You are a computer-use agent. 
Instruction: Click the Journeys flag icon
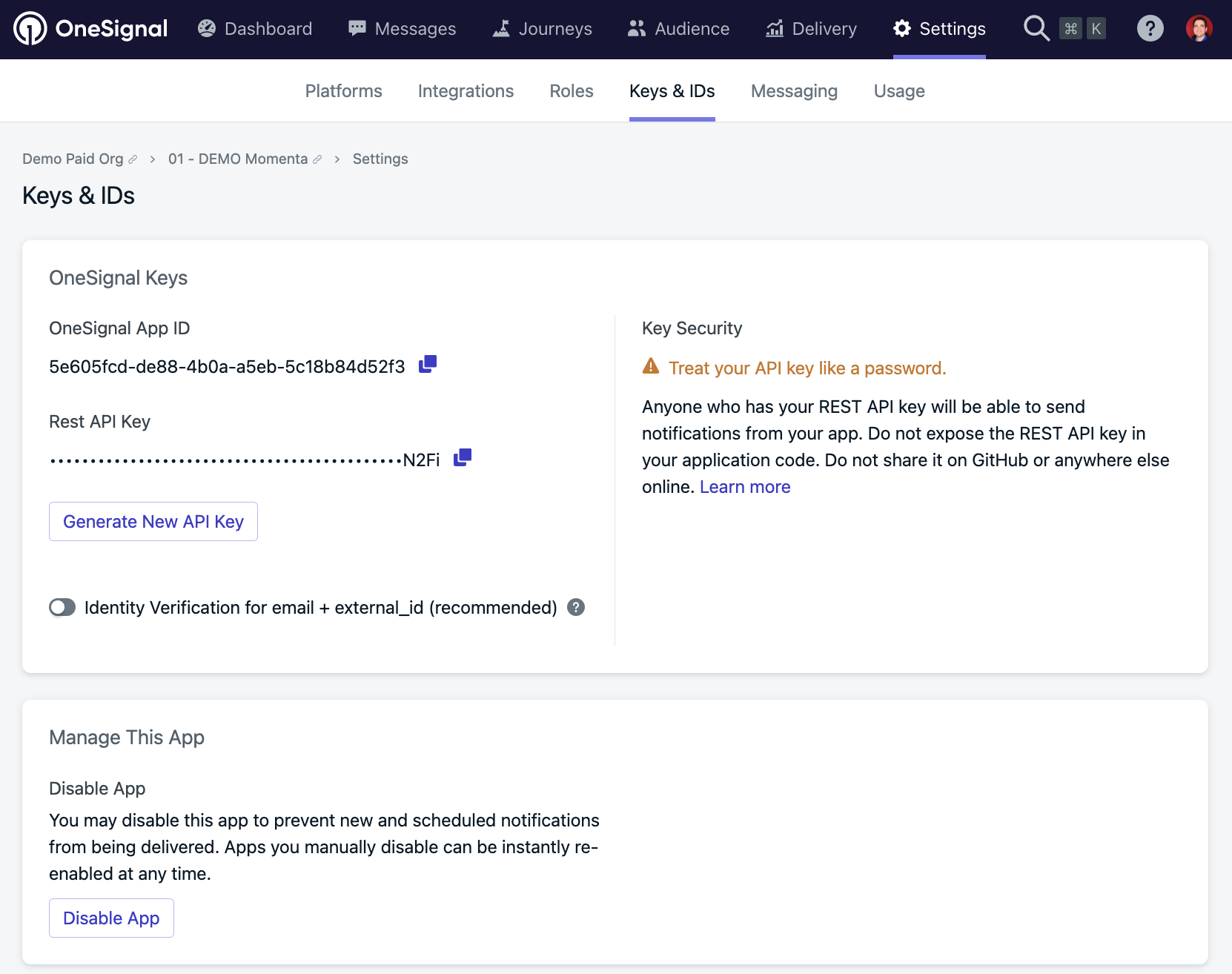pos(501,28)
